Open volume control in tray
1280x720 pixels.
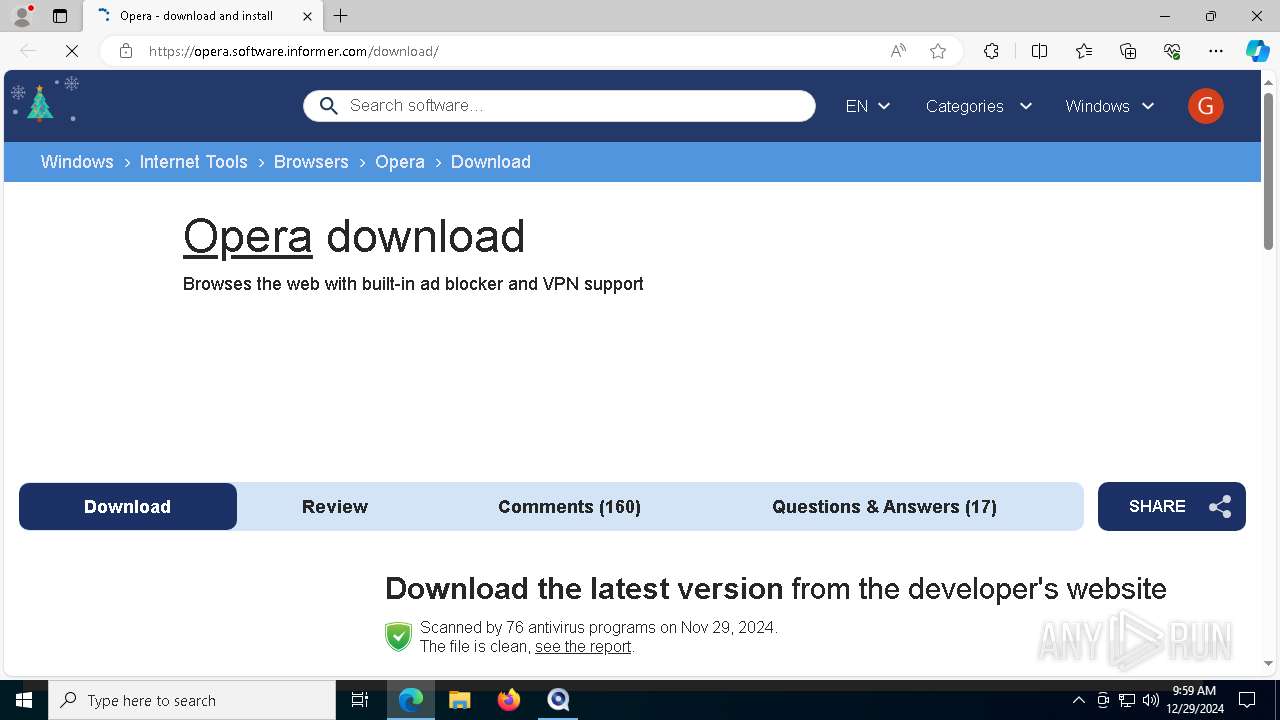click(1151, 700)
